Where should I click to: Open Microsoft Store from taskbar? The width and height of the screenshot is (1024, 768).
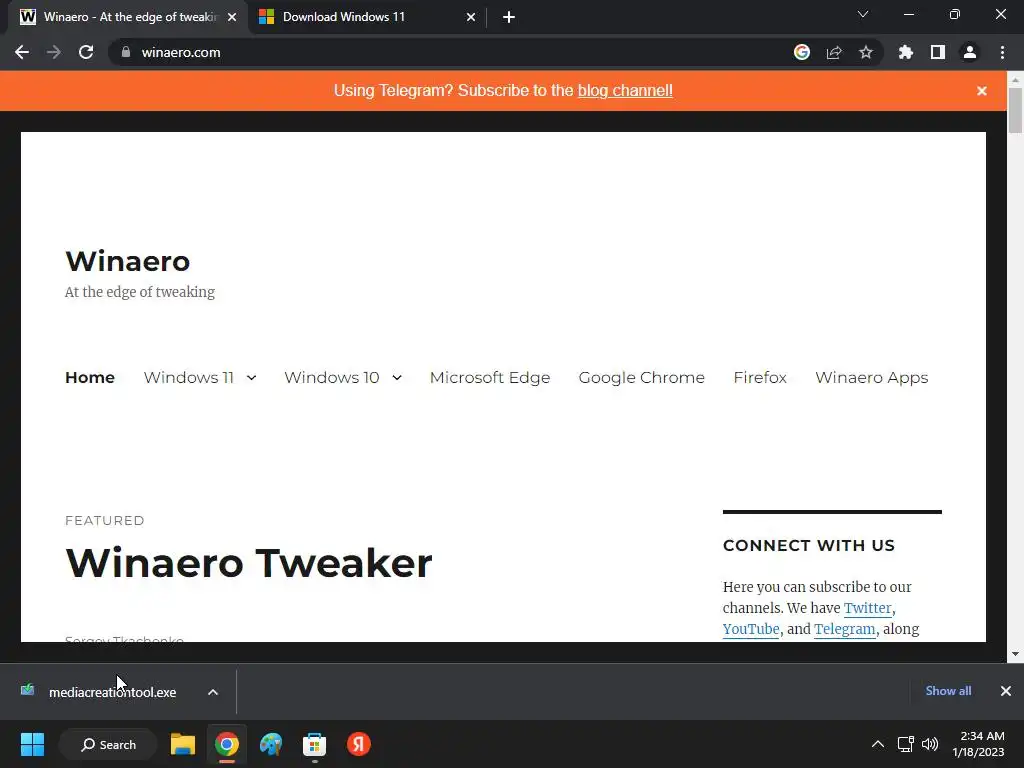coord(314,744)
